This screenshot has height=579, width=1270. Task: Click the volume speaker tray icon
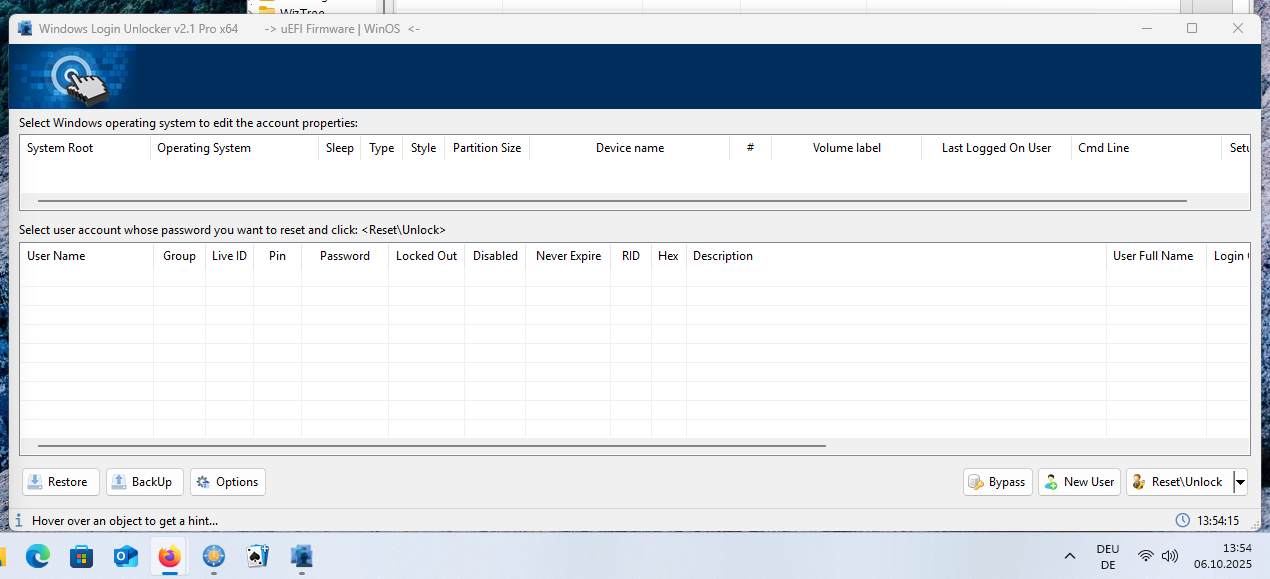[1170, 556]
